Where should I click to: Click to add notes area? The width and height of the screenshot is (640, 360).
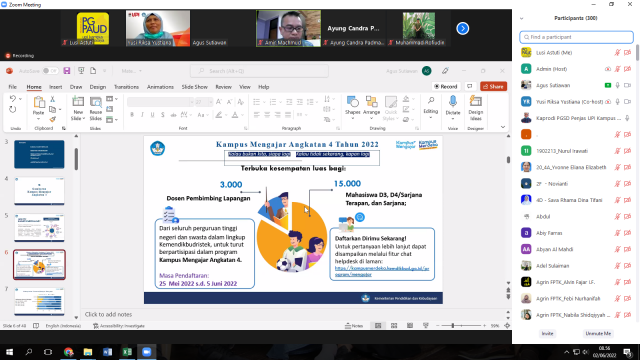(108, 314)
